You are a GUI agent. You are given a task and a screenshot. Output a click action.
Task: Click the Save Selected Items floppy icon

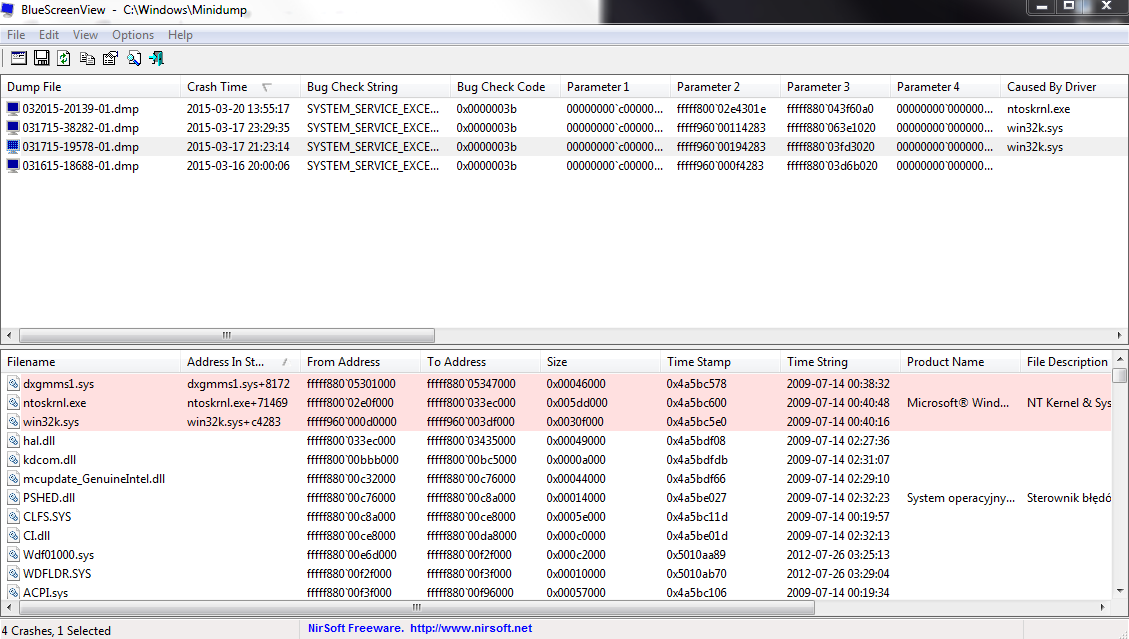point(42,58)
